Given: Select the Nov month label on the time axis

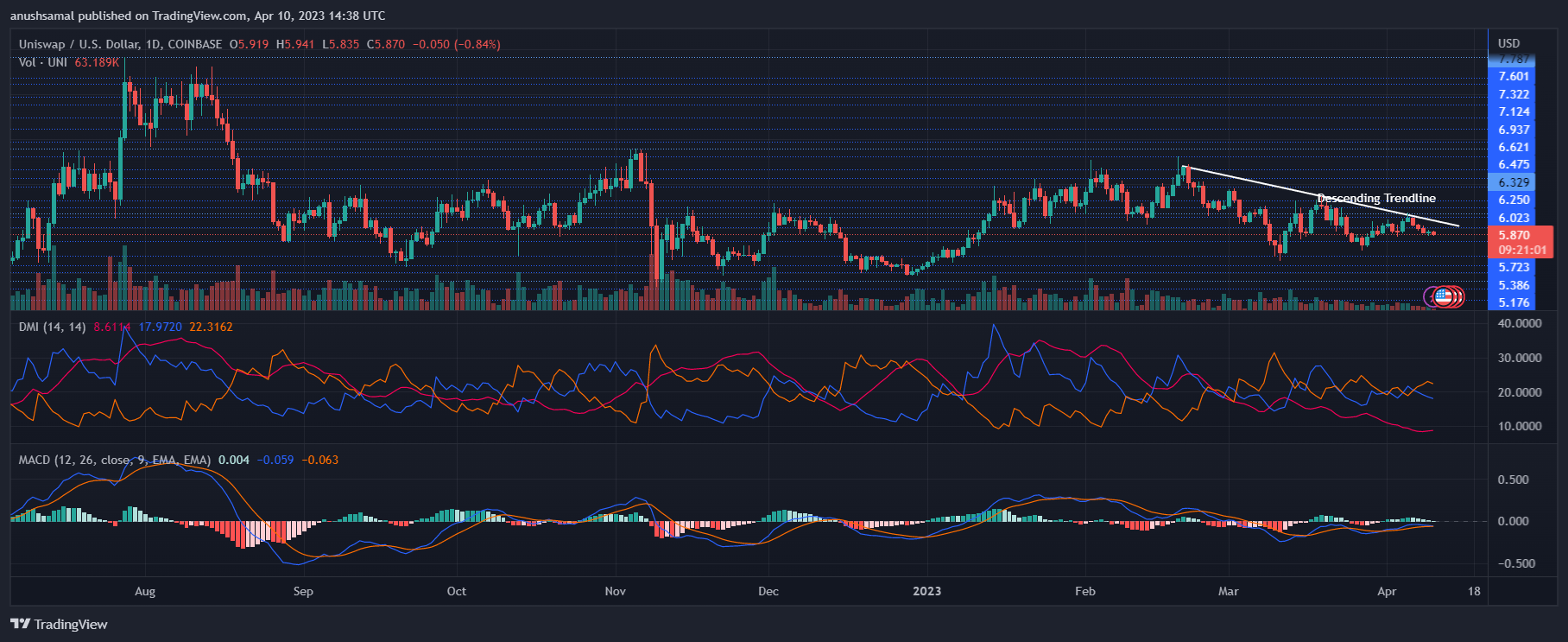Looking at the screenshot, I should pyautogui.click(x=615, y=591).
